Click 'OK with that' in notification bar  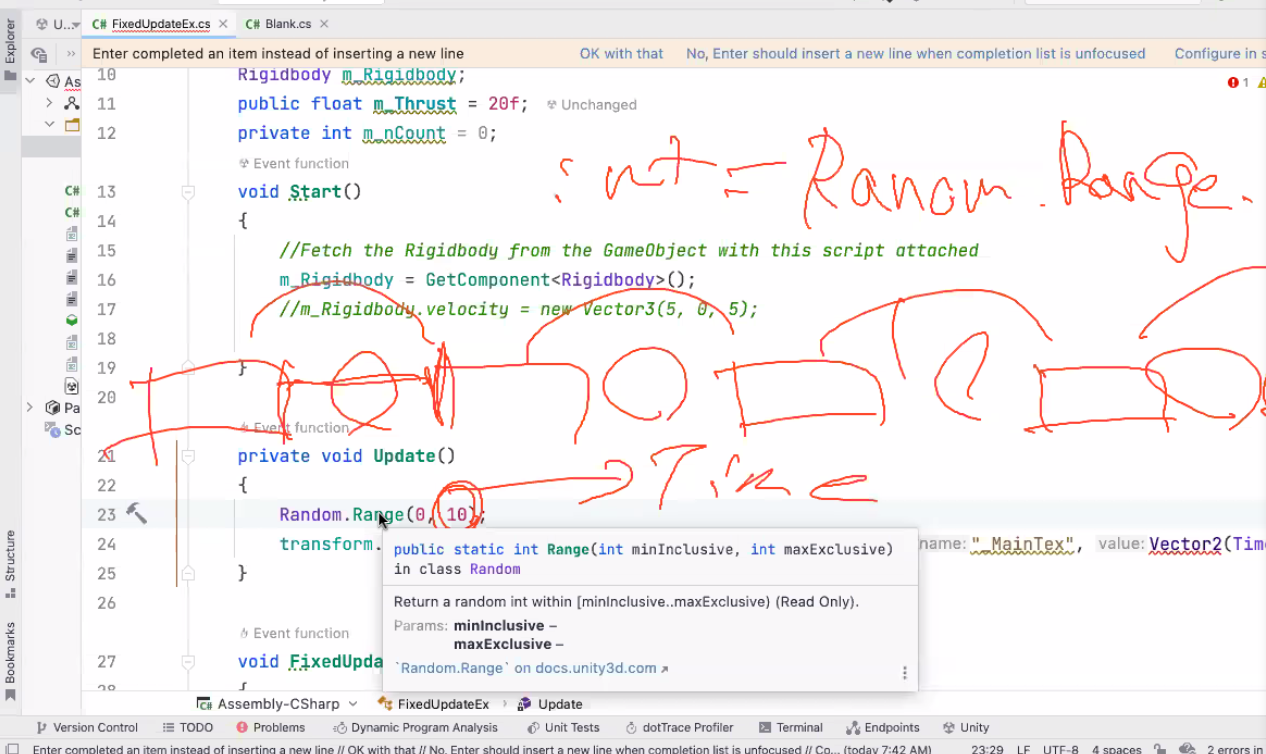click(x=621, y=54)
